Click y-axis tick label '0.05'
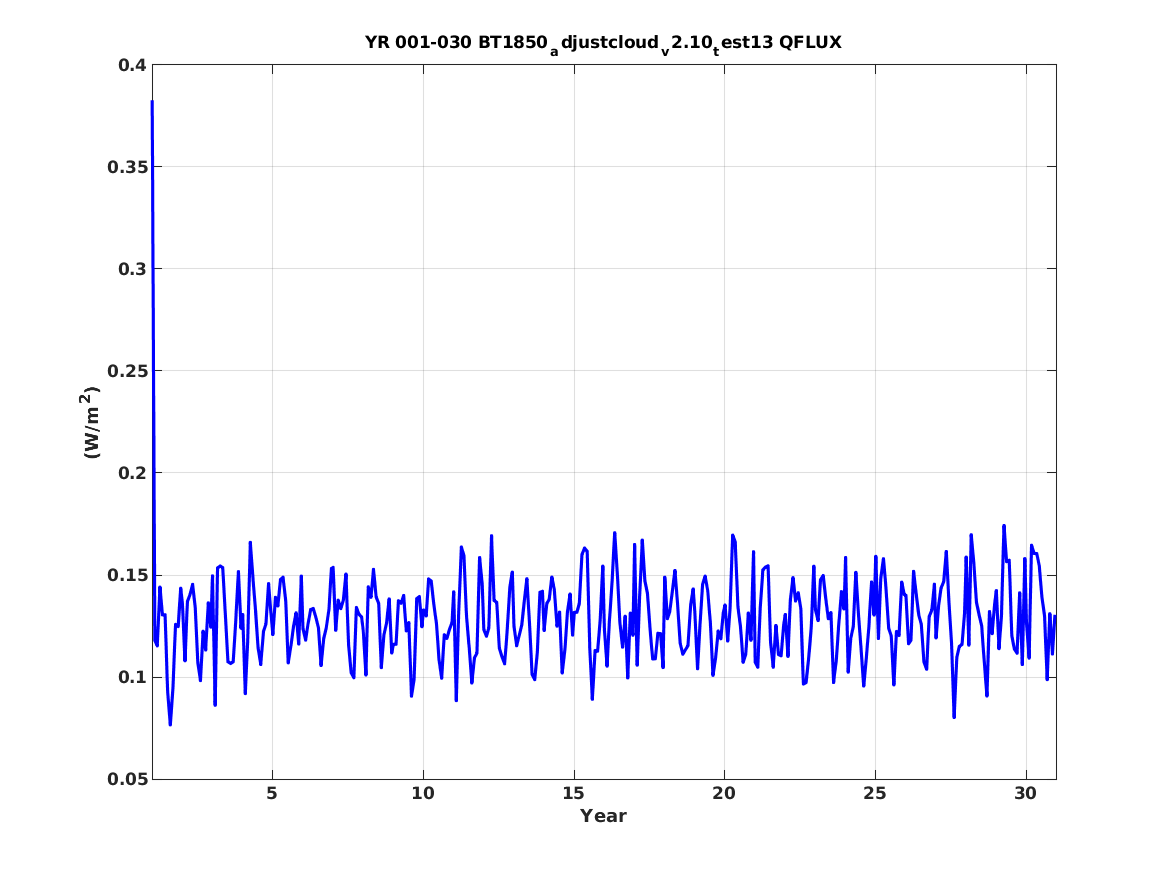This screenshot has height=875, width=1167. pos(127,779)
